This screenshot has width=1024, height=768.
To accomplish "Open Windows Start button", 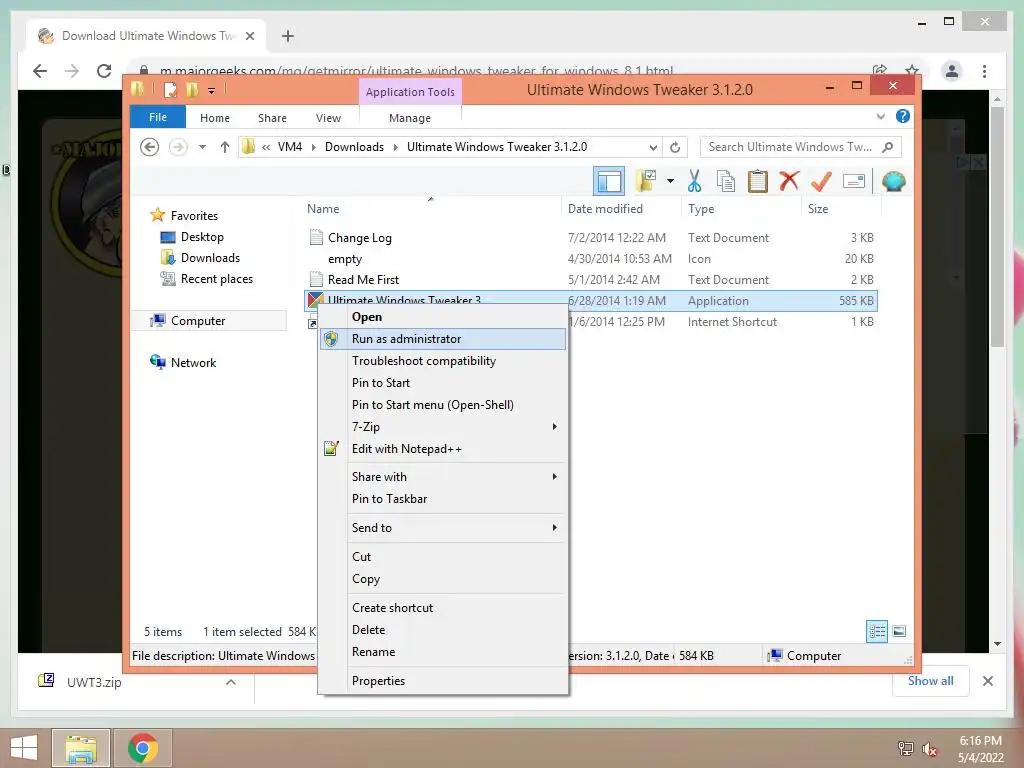I will click(24, 748).
